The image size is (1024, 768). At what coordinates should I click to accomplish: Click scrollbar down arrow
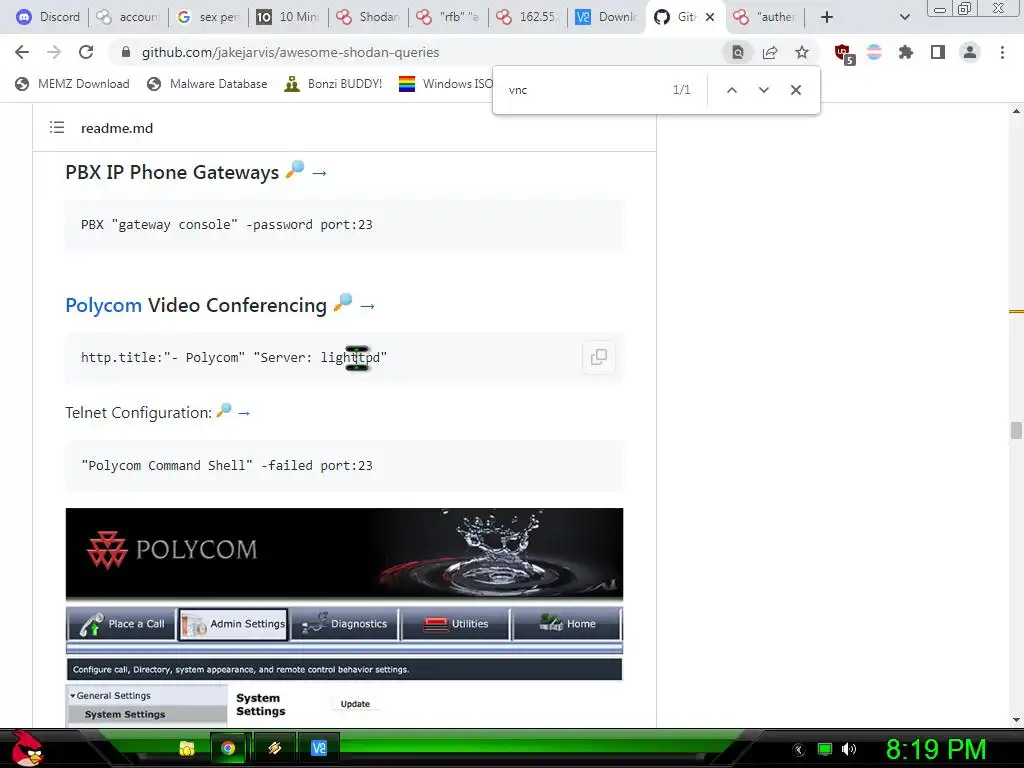pos(1016,720)
